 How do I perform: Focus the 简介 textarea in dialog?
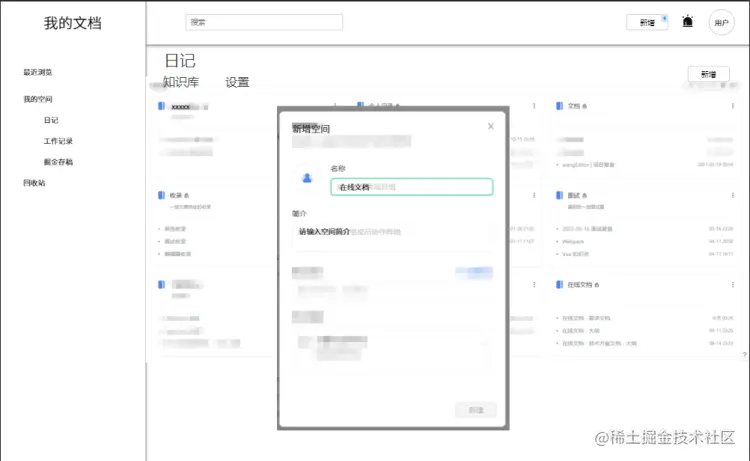(393, 237)
